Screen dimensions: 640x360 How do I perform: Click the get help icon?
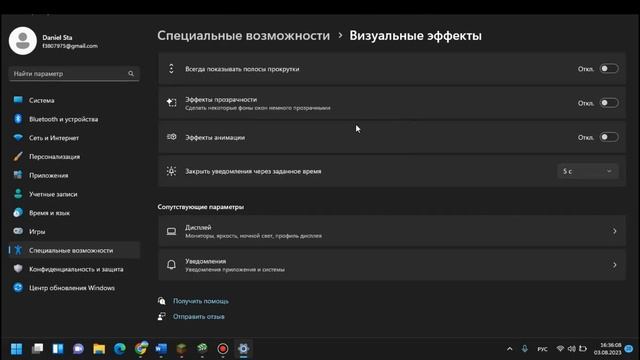[x=162, y=301]
